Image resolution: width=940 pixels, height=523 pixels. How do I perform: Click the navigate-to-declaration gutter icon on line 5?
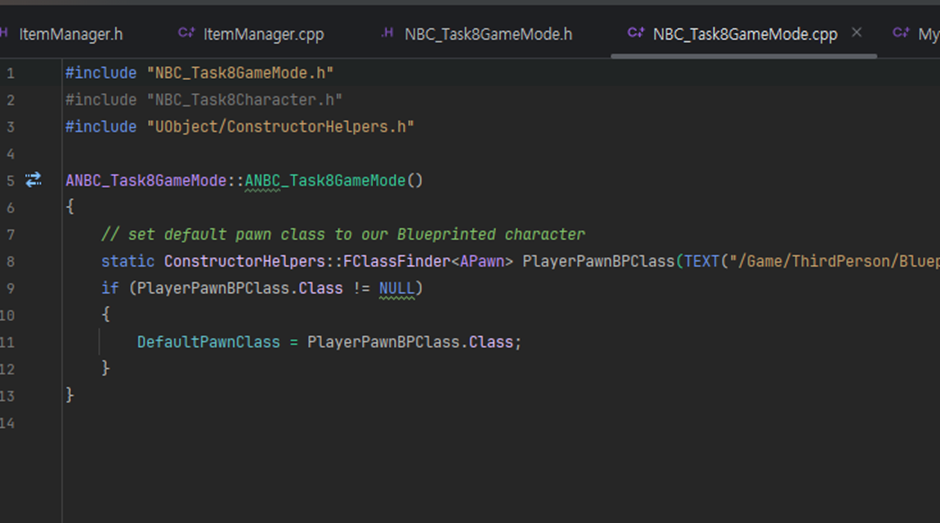[x=34, y=179]
